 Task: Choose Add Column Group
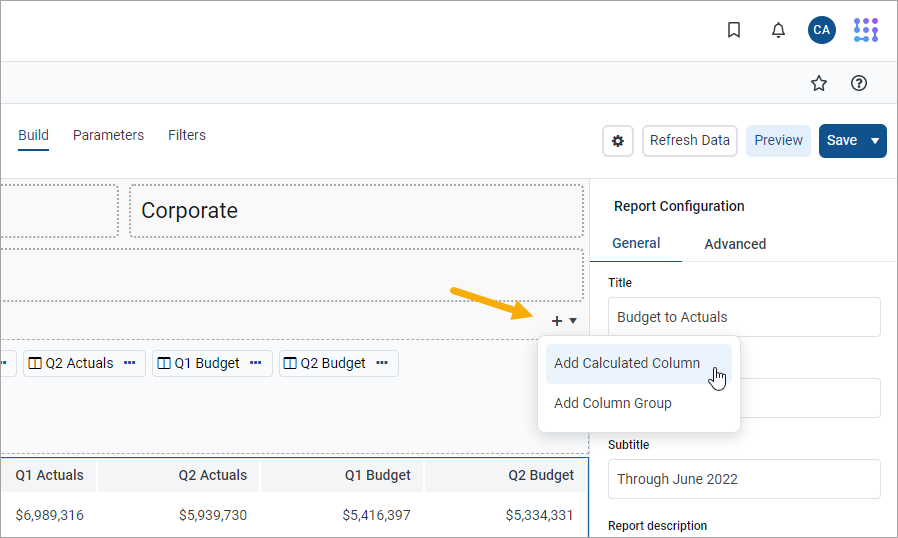coord(613,403)
